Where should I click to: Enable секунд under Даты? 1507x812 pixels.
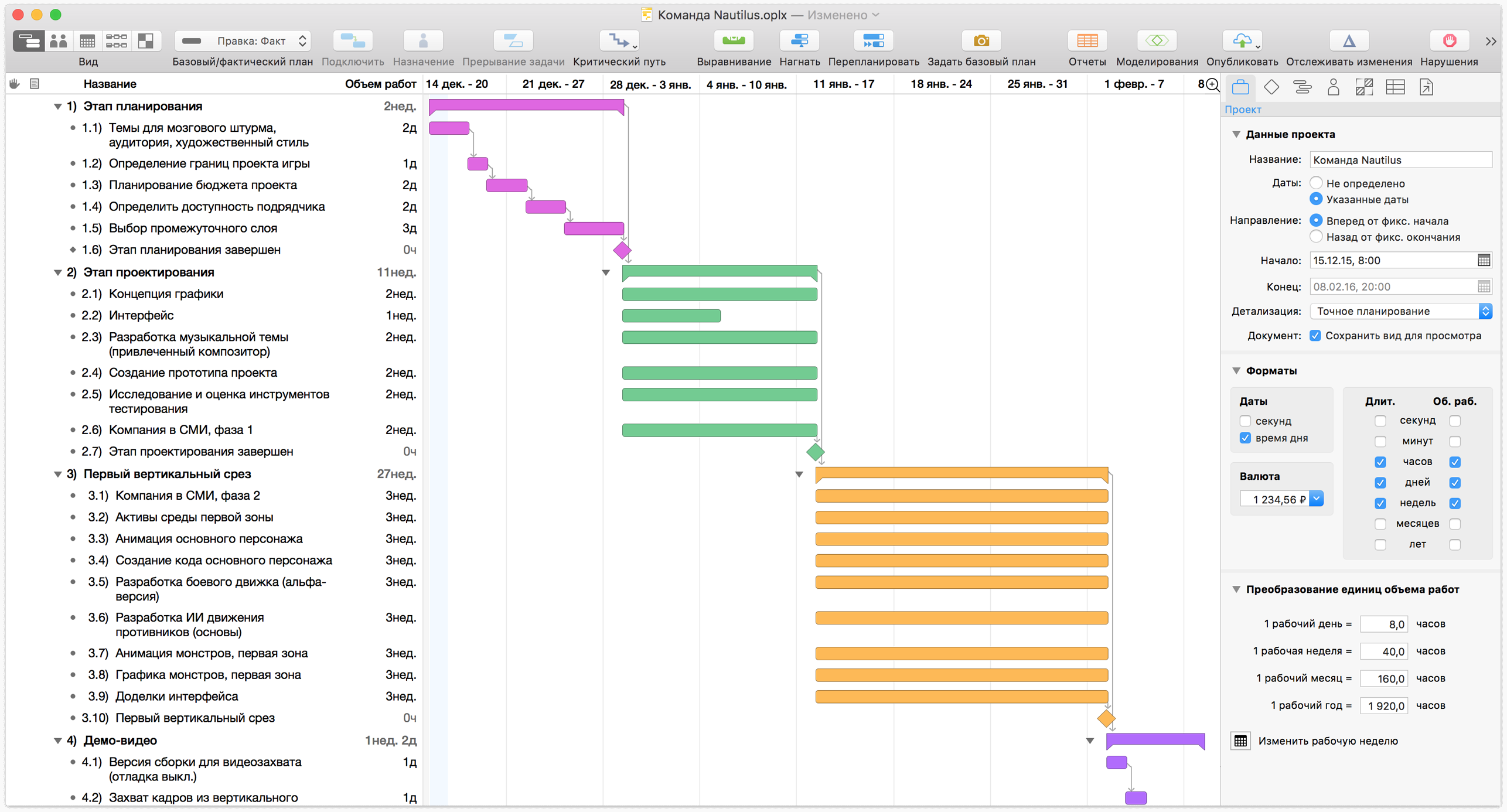1246,421
